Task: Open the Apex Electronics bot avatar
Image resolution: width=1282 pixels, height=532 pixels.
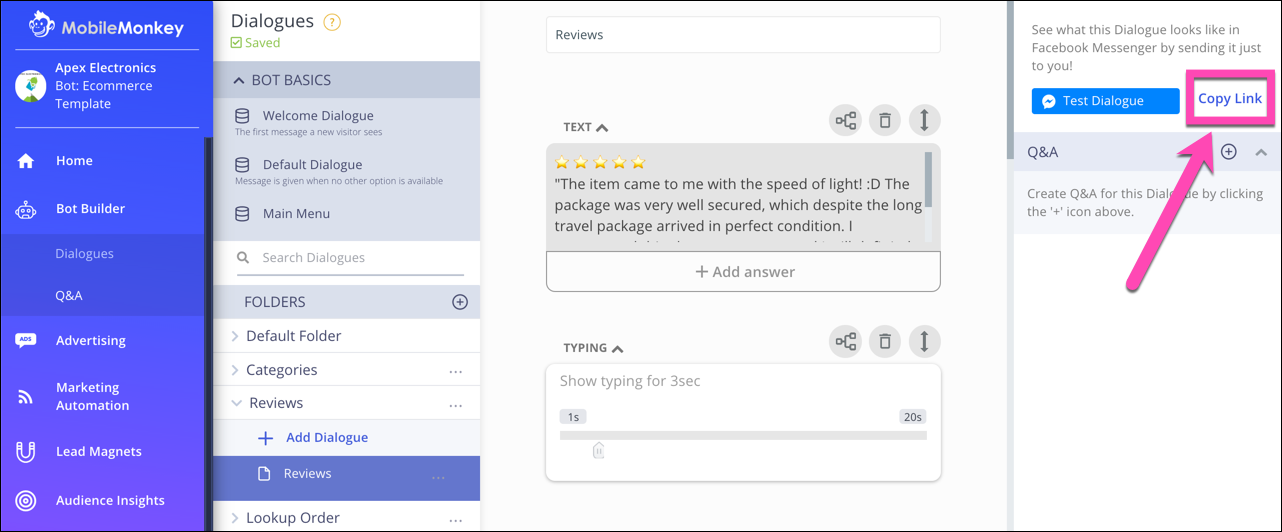Action: click(31, 86)
